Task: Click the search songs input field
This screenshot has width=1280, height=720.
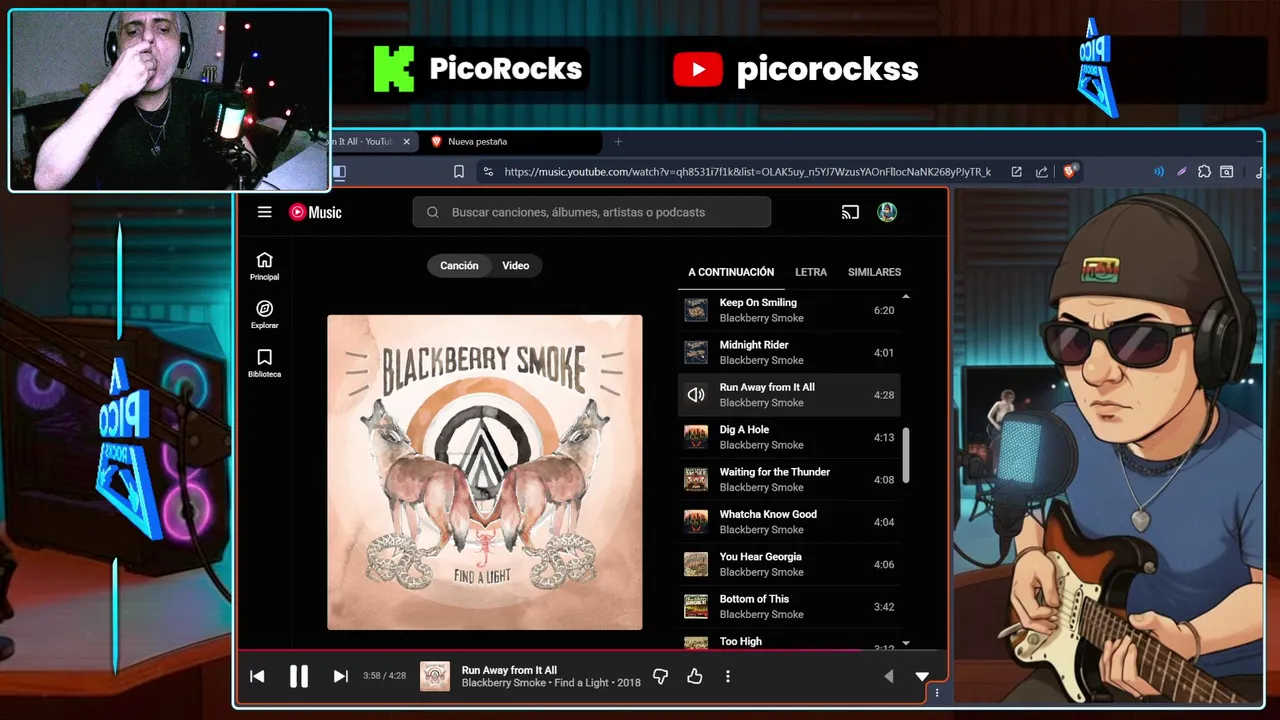Action: (x=591, y=212)
